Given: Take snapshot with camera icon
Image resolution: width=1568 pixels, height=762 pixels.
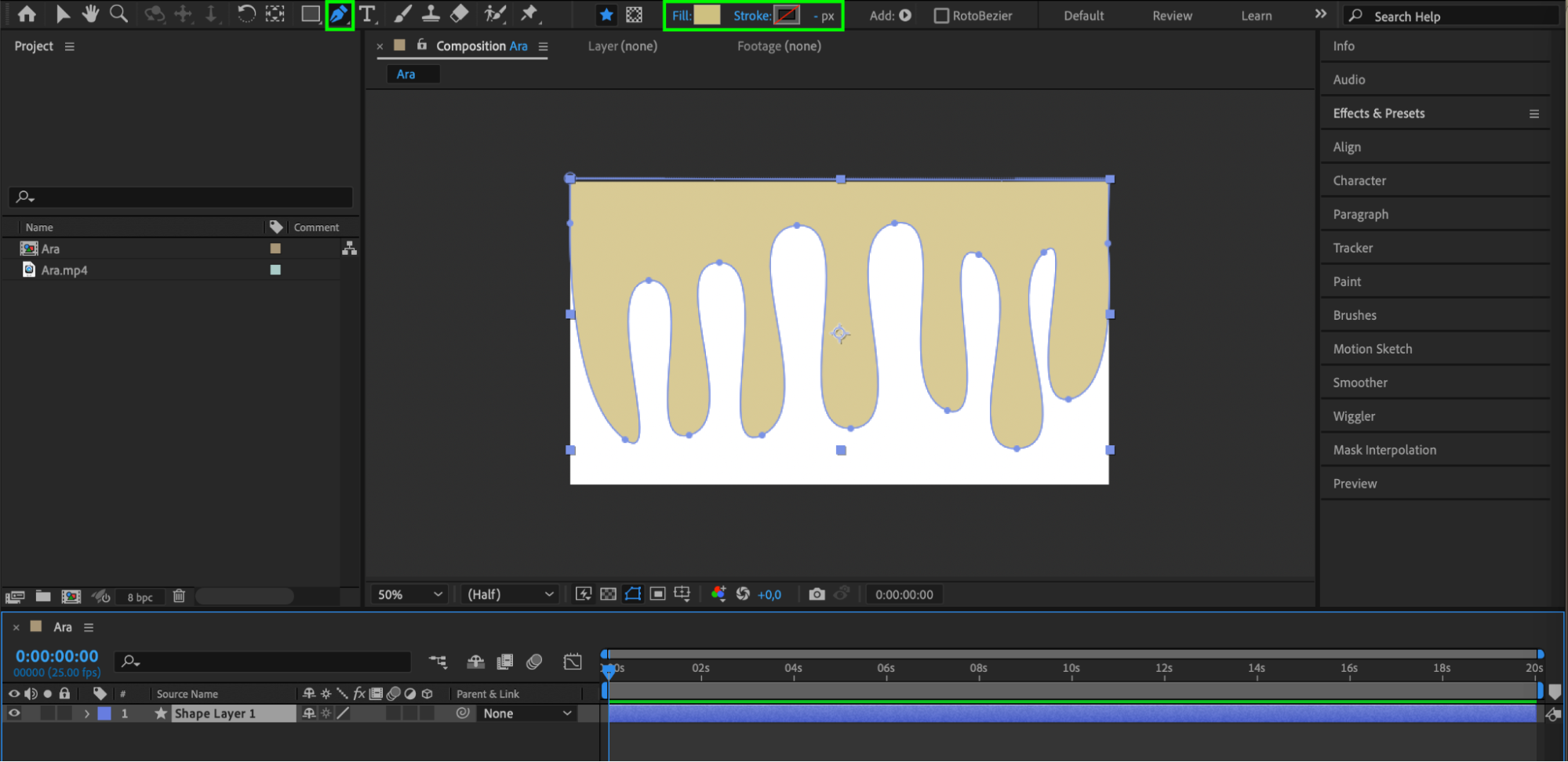Looking at the screenshot, I should tap(817, 594).
